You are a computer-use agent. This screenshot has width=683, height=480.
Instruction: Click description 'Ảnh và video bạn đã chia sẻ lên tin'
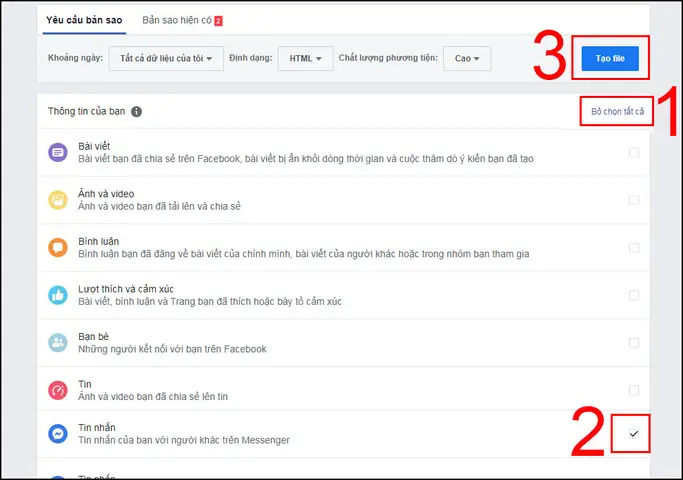tap(153, 396)
